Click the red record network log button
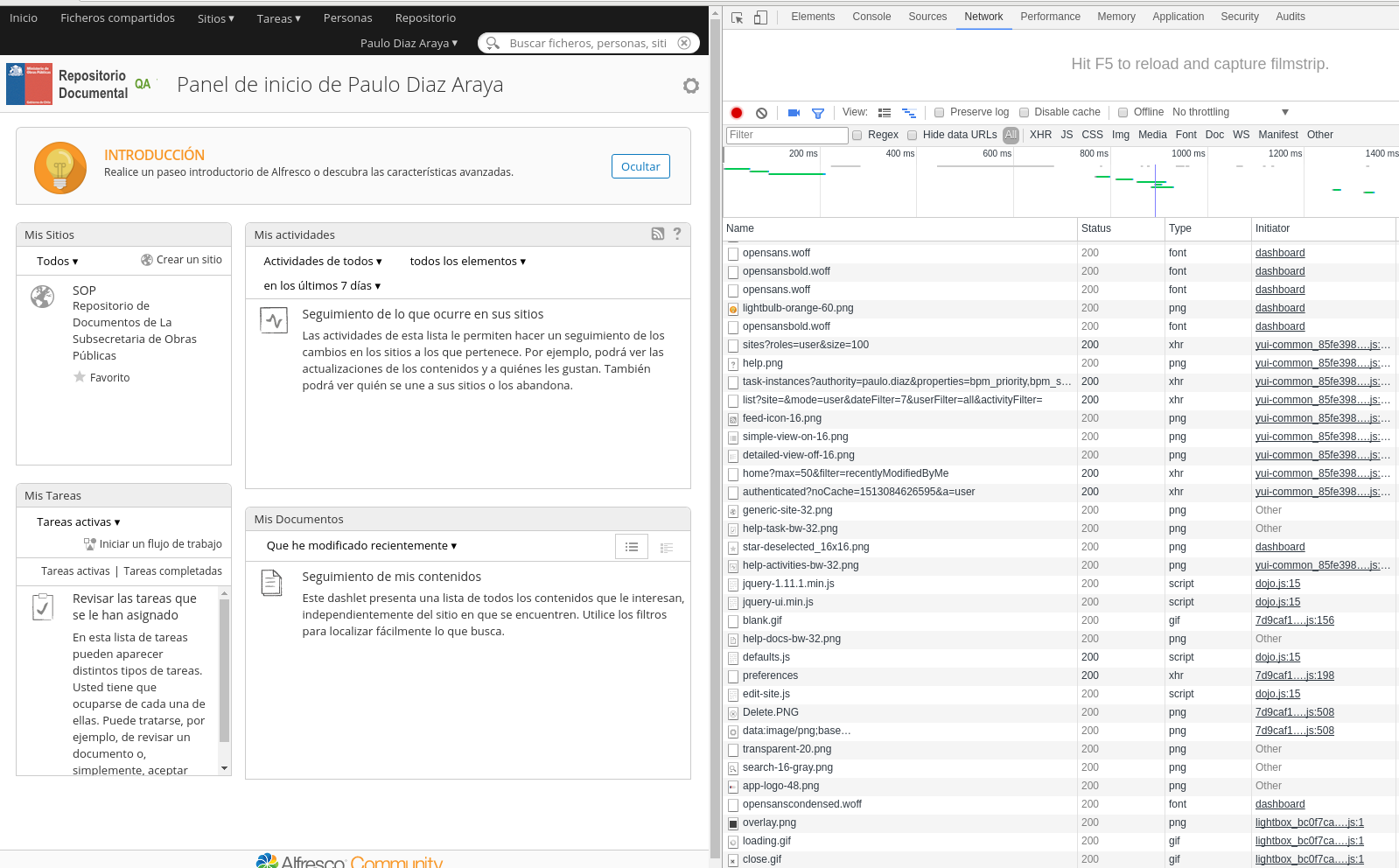Screen dimensions: 1399x868 pyautogui.click(x=737, y=113)
